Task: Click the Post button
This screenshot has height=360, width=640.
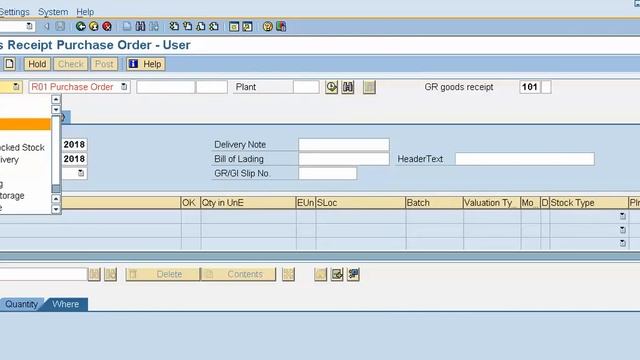Action: tap(104, 64)
